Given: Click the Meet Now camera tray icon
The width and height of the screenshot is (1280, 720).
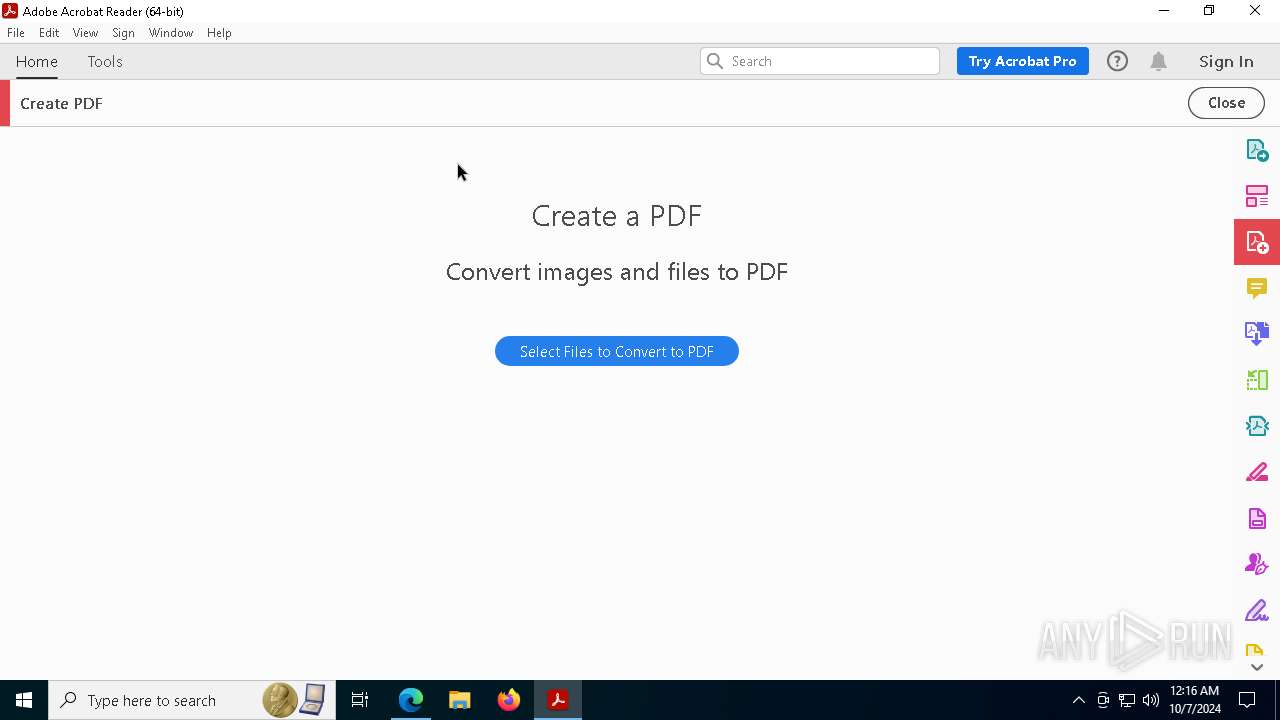Looking at the screenshot, I should click(1103, 700).
